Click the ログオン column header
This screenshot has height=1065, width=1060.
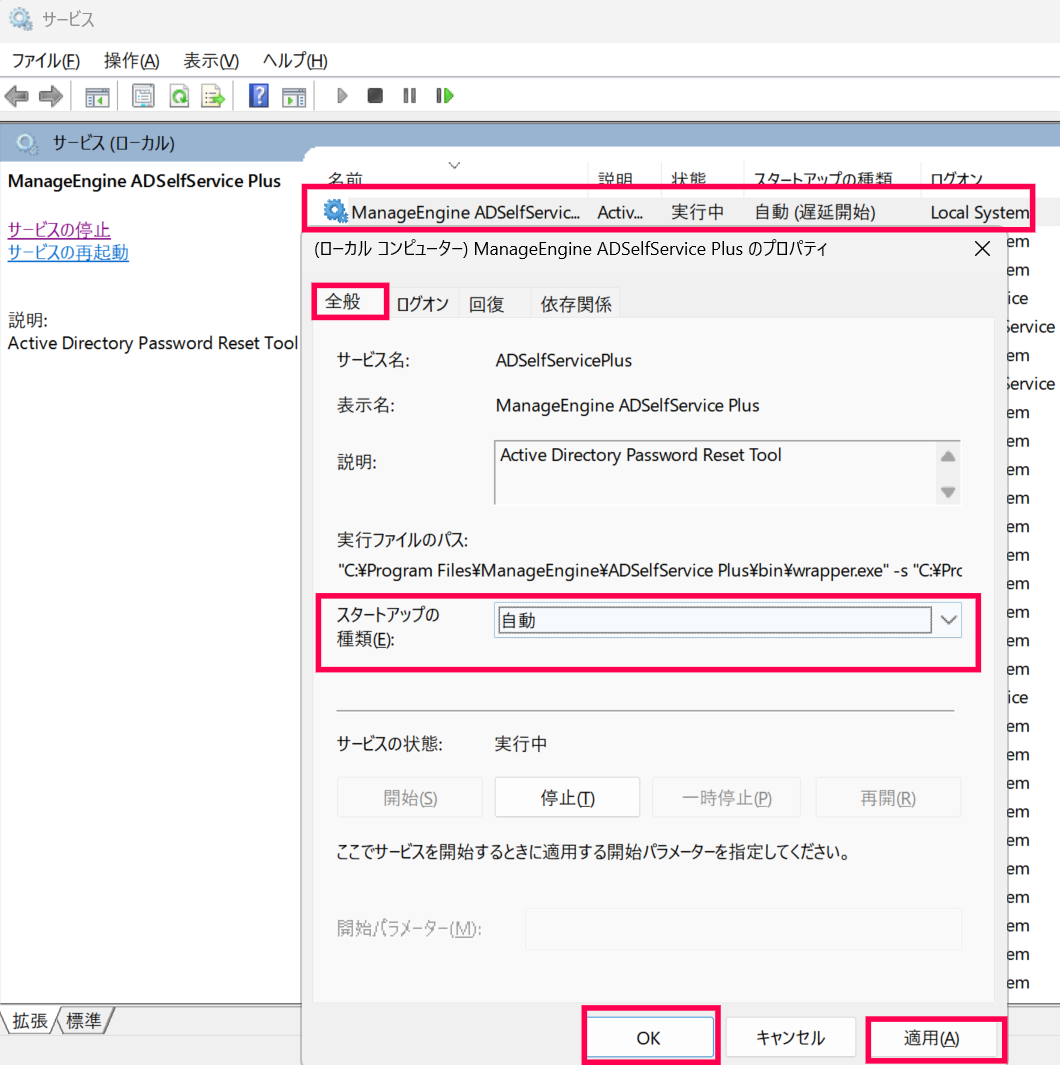click(x=957, y=178)
